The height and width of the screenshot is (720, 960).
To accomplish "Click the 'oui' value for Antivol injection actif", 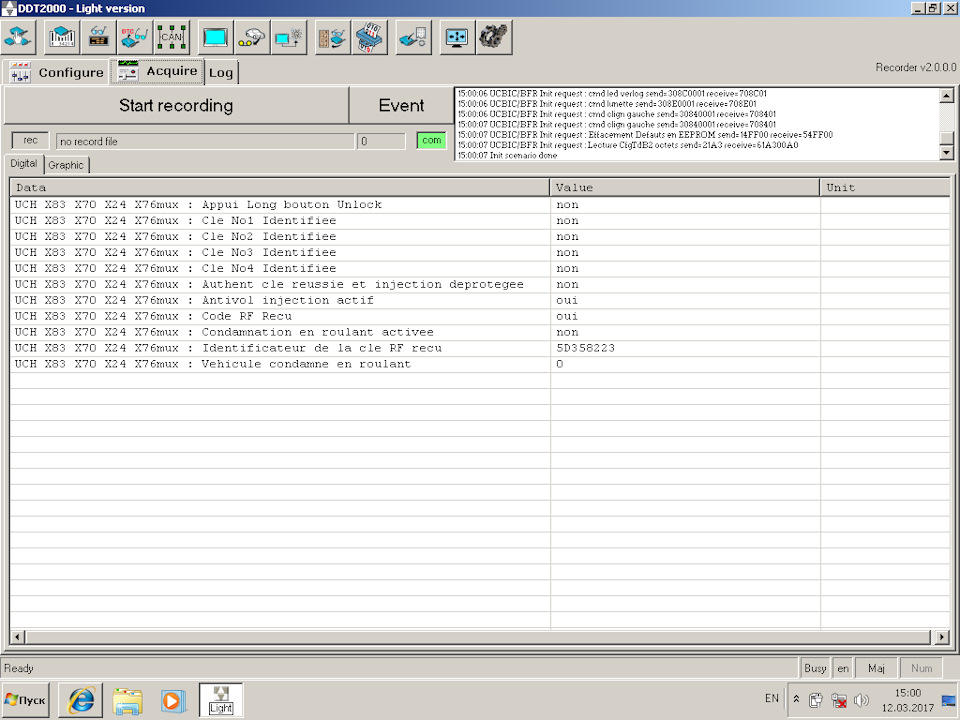I will tap(567, 300).
